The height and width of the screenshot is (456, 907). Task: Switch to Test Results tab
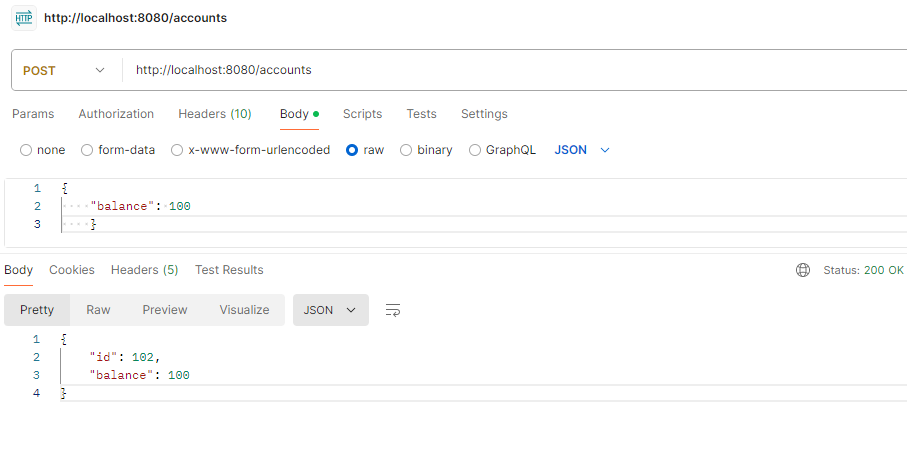coord(229,270)
